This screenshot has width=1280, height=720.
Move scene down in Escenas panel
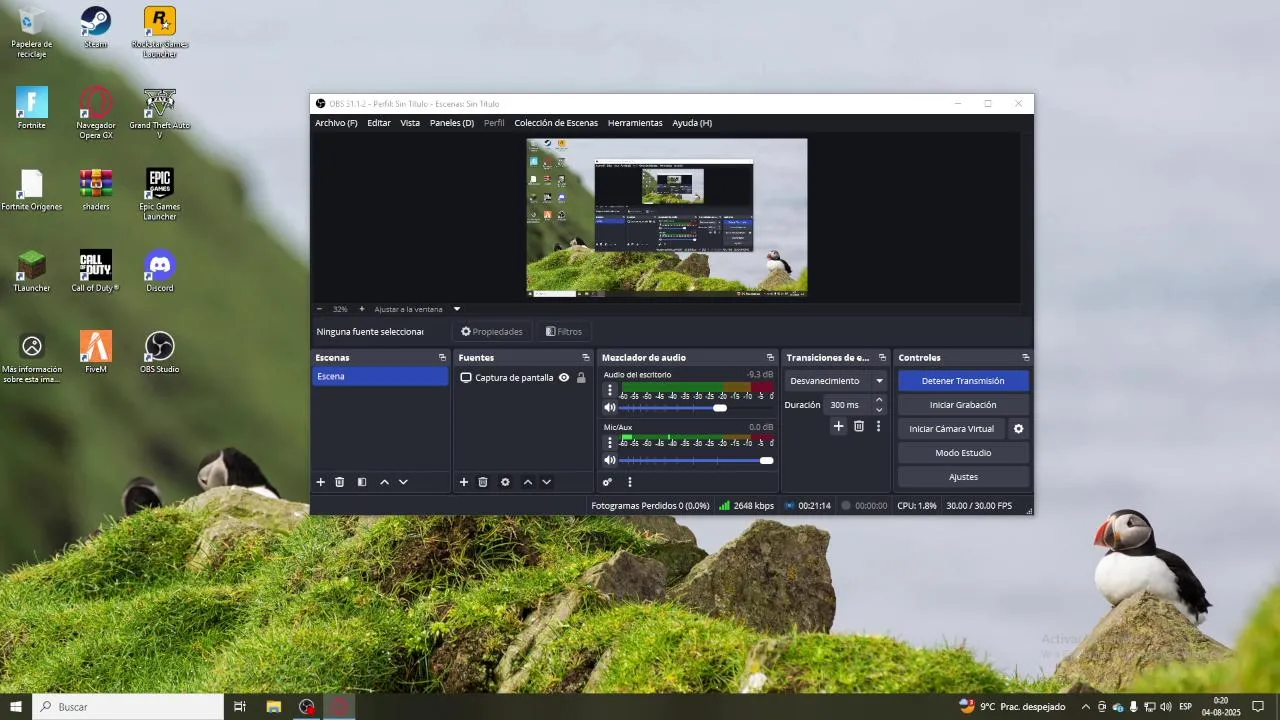[403, 482]
